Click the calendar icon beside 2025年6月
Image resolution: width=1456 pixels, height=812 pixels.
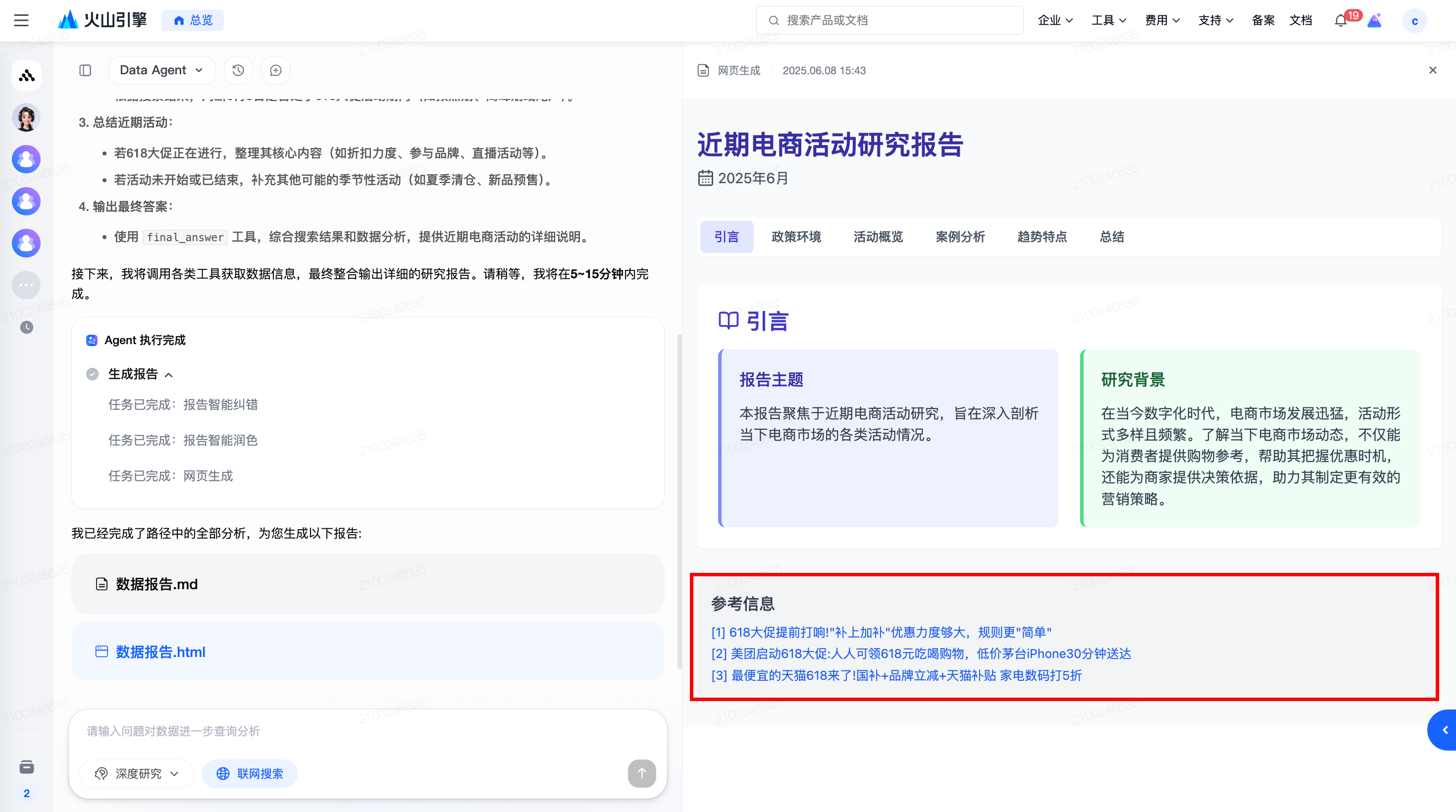click(705, 178)
